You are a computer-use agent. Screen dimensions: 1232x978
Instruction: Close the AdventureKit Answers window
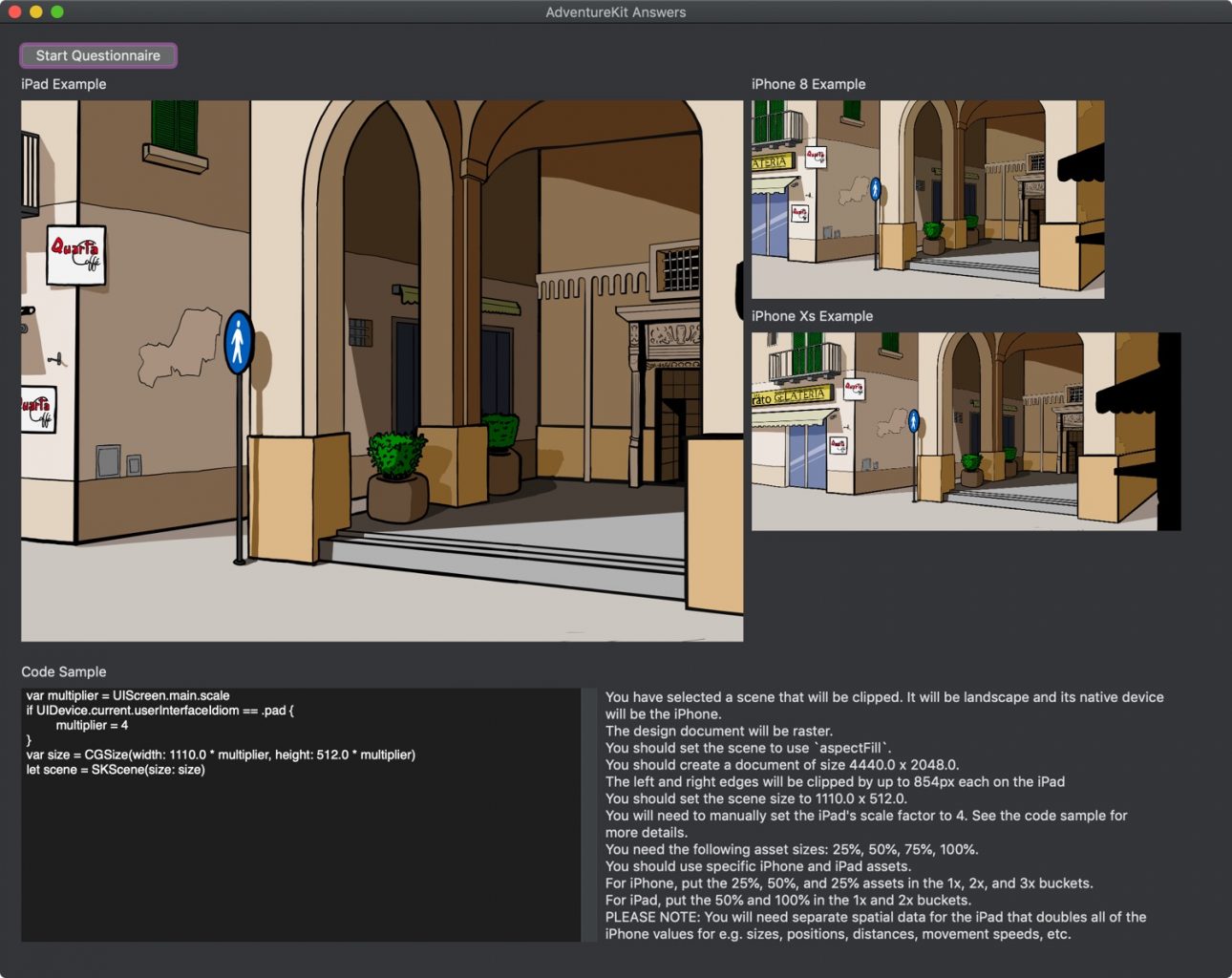(x=15, y=11)
